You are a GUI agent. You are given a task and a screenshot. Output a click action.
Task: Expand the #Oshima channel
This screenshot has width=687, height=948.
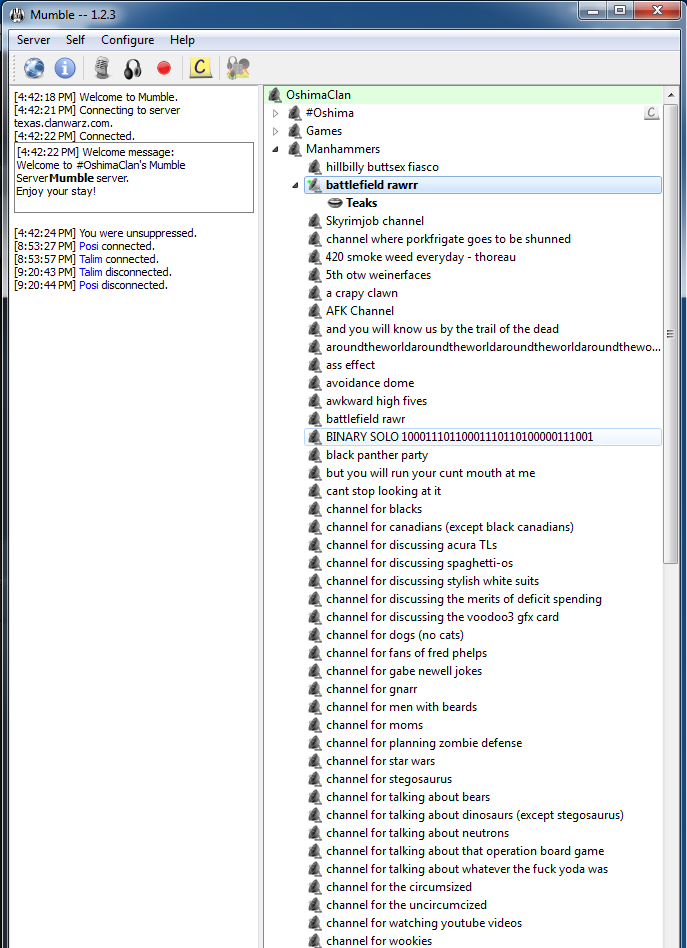click(276, 114)
